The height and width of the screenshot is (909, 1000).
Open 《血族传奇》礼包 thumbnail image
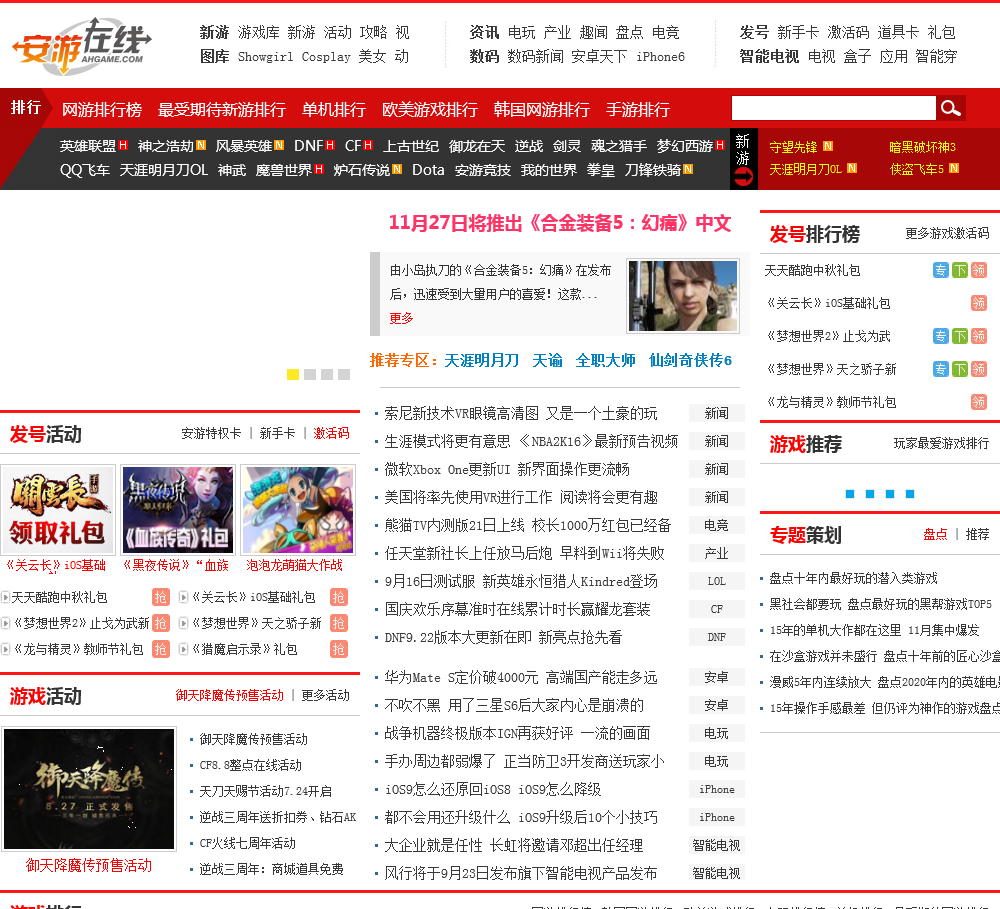[178, 510]
